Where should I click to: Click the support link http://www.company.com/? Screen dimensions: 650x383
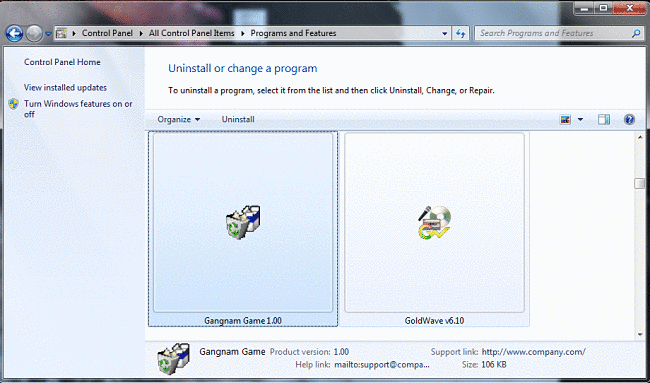click(x=534, y=352)
